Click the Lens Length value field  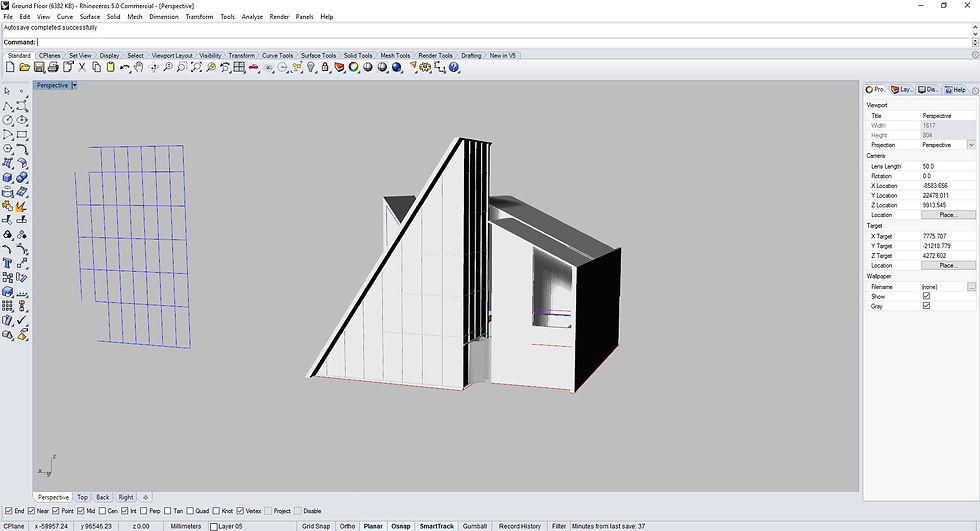(x=948, y=167)
